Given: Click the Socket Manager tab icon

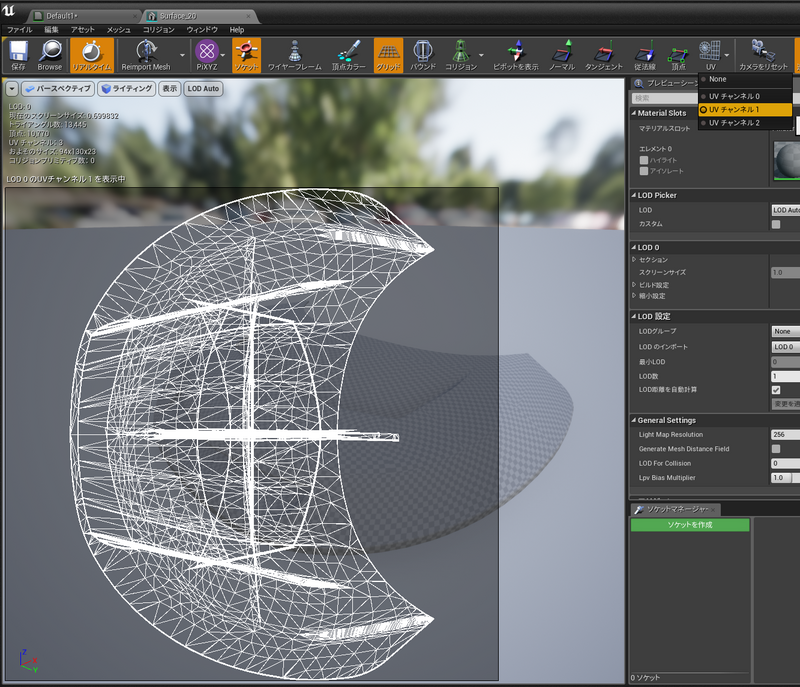Looking at the screenshot, I should [x=639, y=510].
